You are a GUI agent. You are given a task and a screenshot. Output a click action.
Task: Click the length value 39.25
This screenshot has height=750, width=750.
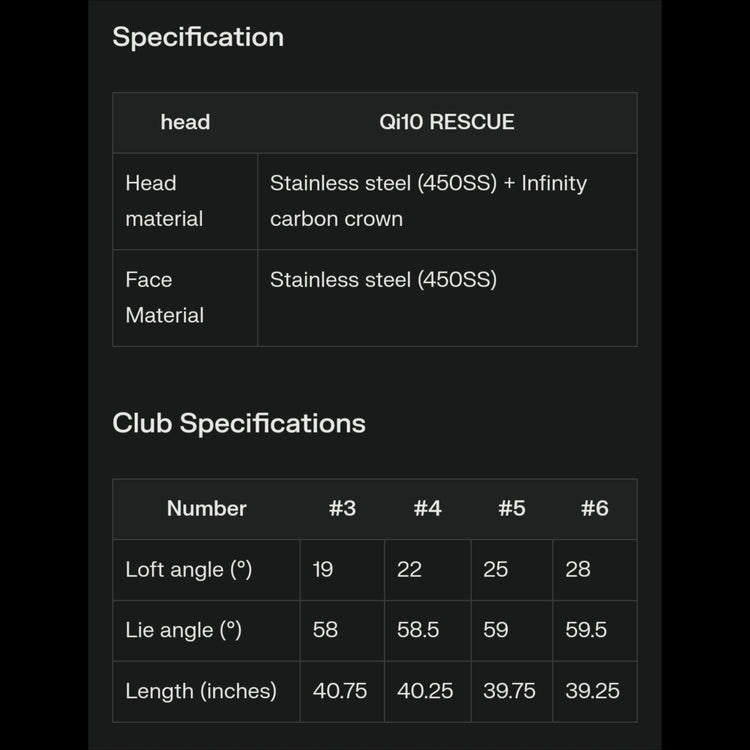592,691
